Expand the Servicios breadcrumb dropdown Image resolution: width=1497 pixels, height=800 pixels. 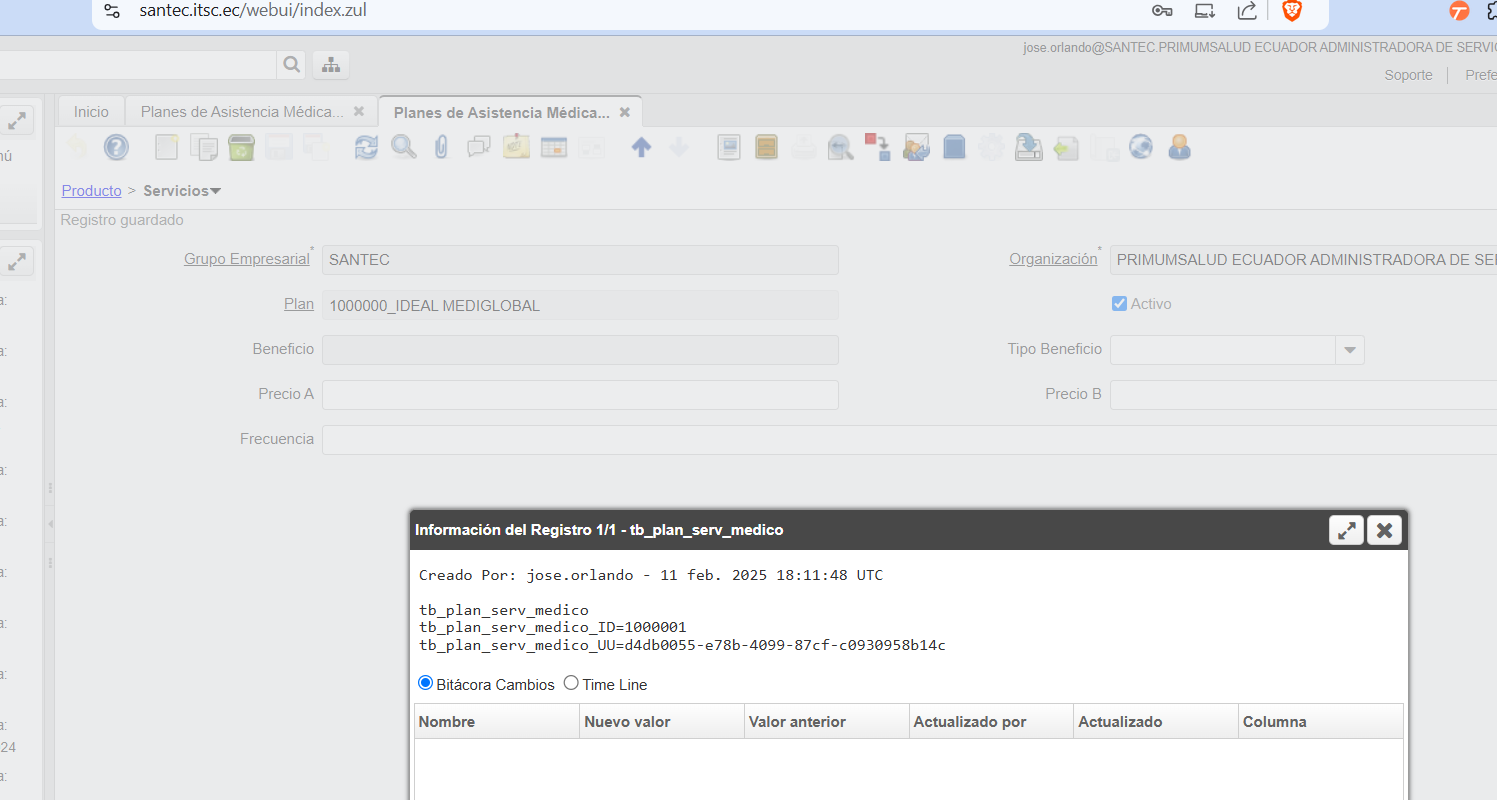(x=215, y=191)
